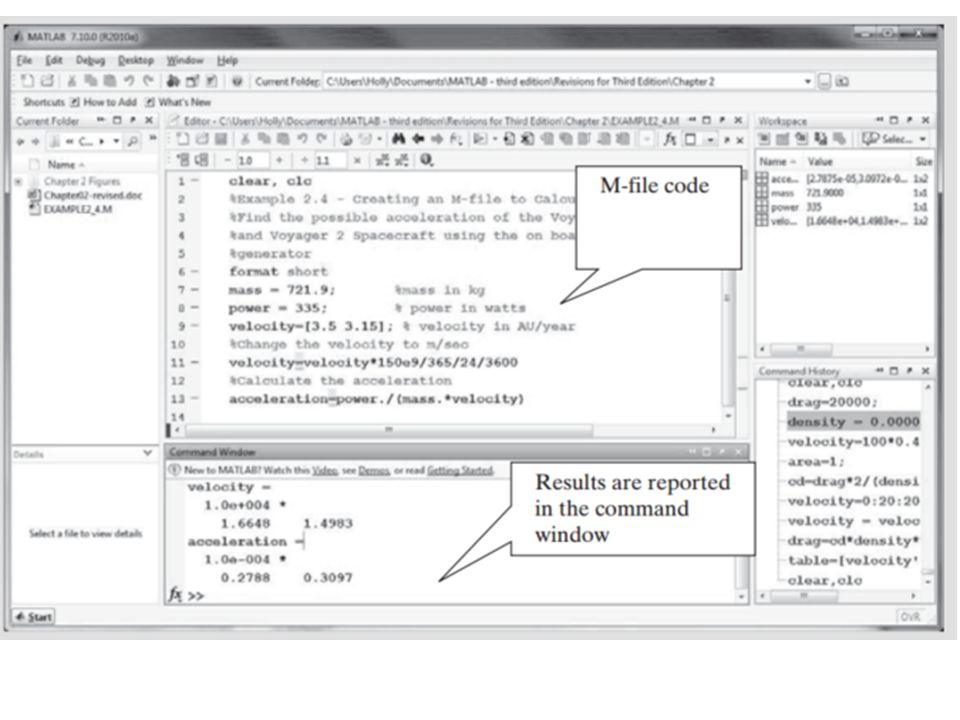Click browse for folder ellipsis button

[x=825, y=81]
